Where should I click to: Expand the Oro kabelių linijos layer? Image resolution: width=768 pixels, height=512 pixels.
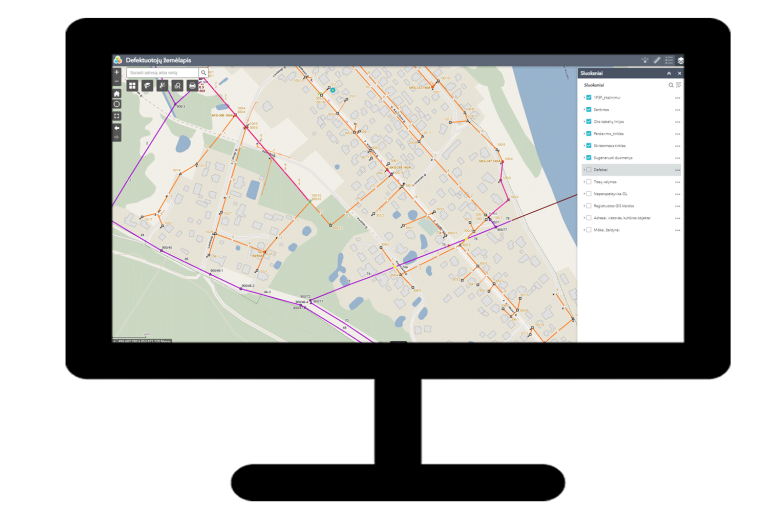(x=583, y=122)
